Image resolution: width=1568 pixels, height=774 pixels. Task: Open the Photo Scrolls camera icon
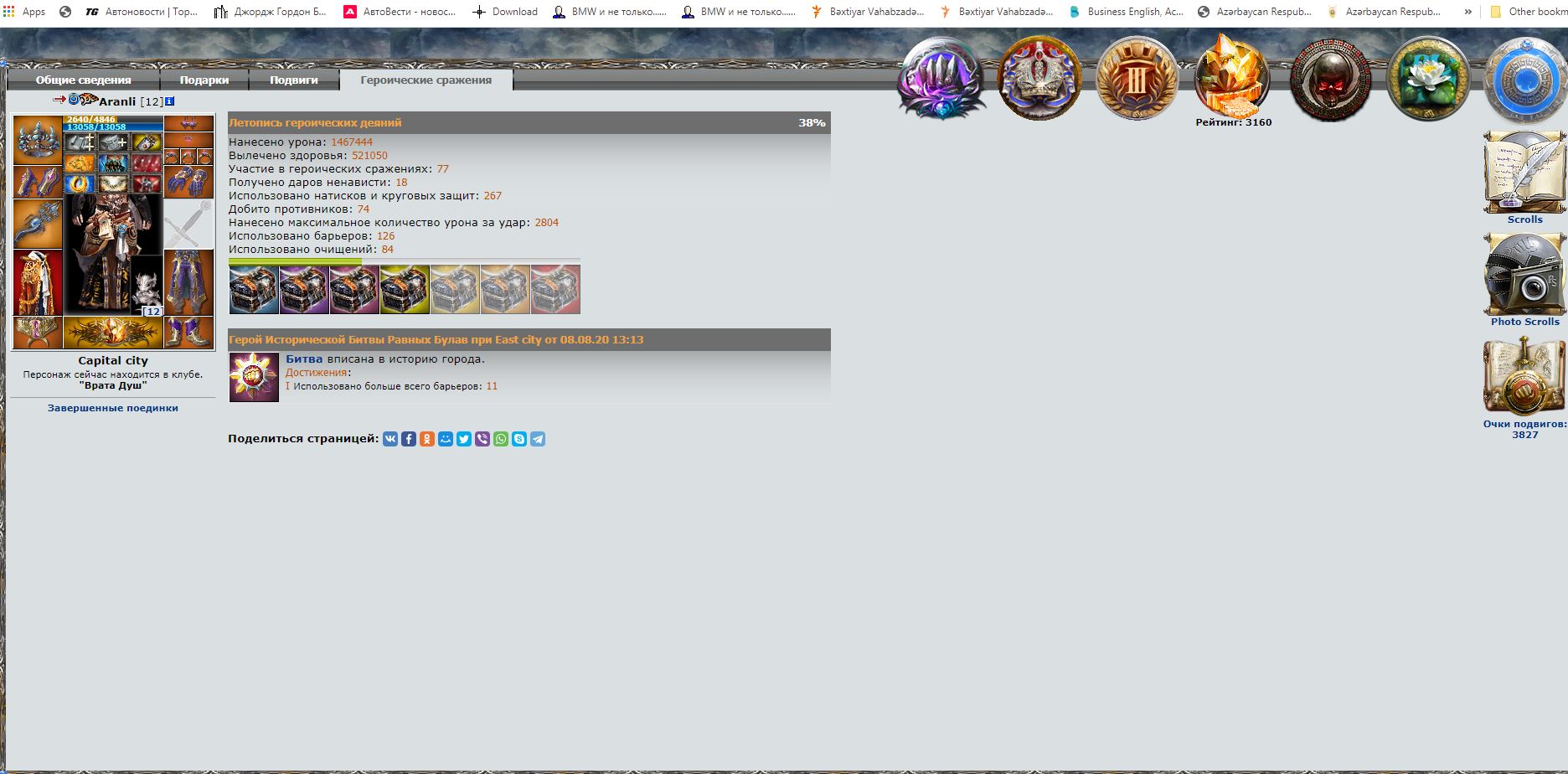coord(1524,274)
